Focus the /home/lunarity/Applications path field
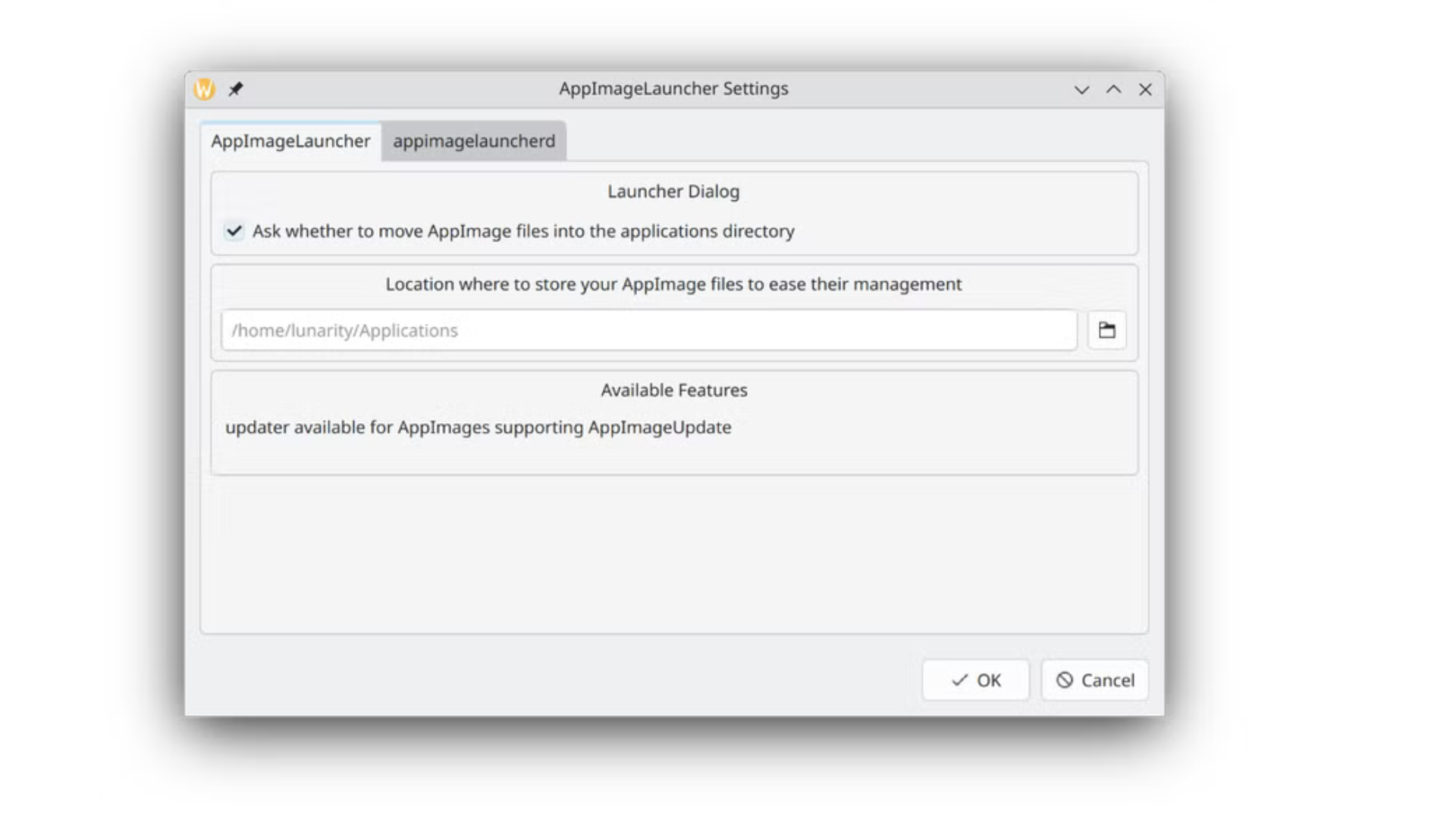Screen dimensions: 1456x819 tap(648, 331)
